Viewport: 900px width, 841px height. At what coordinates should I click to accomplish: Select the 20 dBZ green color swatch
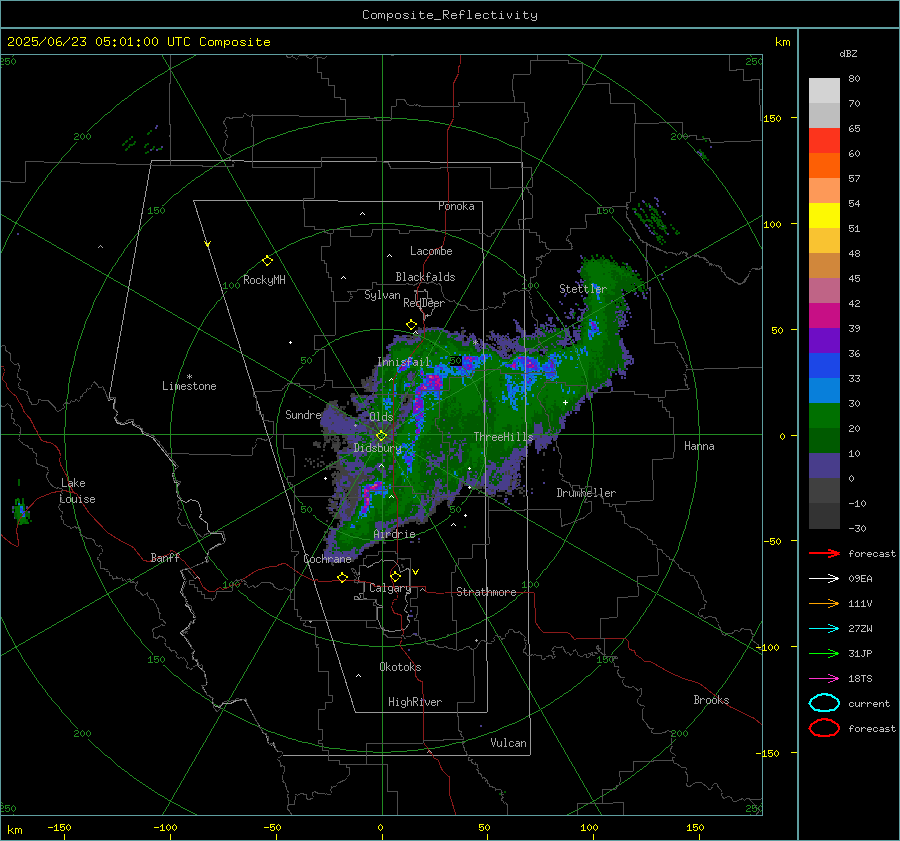(824, 415)
